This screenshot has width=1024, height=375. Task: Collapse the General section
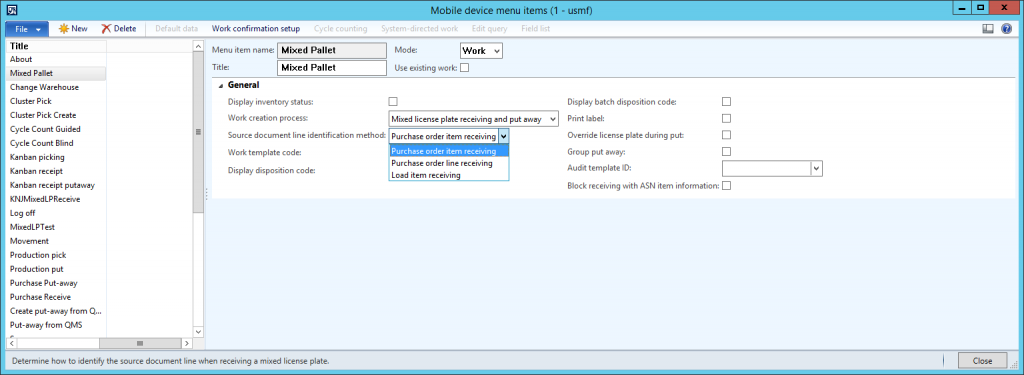click(x=221, y=86)
